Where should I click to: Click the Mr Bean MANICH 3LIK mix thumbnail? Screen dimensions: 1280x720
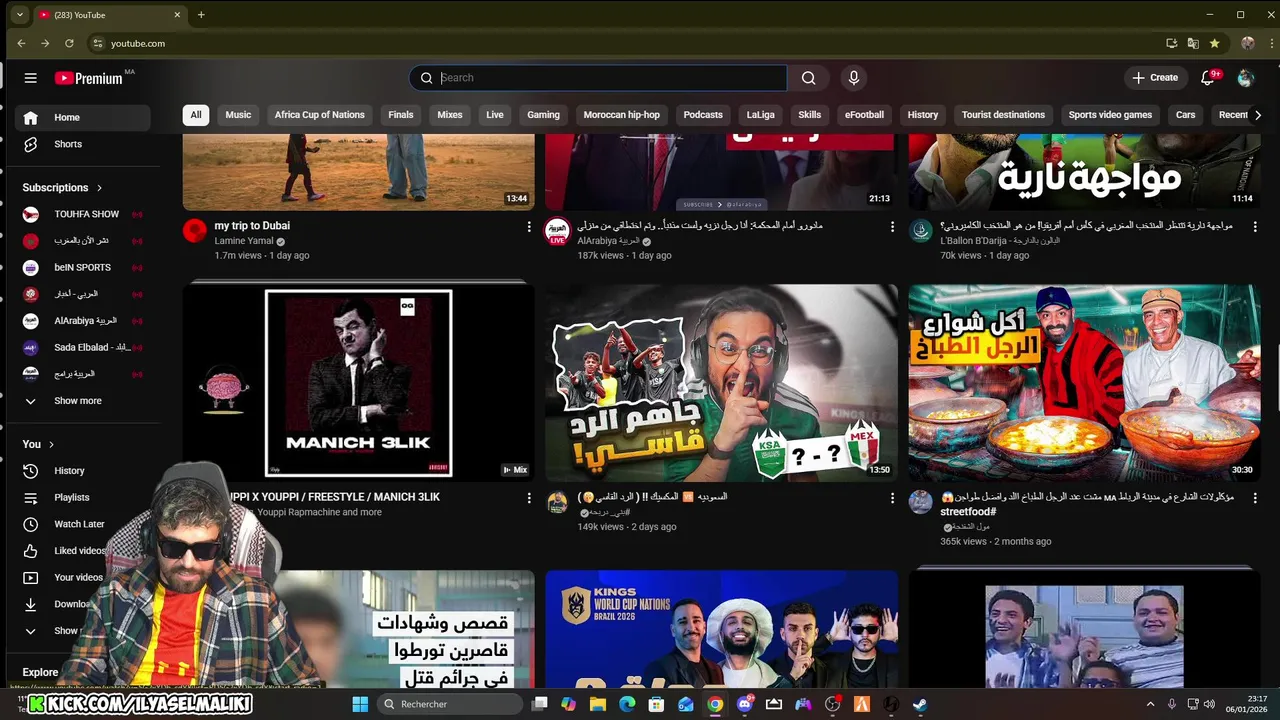pyautogui.click(x=359, y=383)
